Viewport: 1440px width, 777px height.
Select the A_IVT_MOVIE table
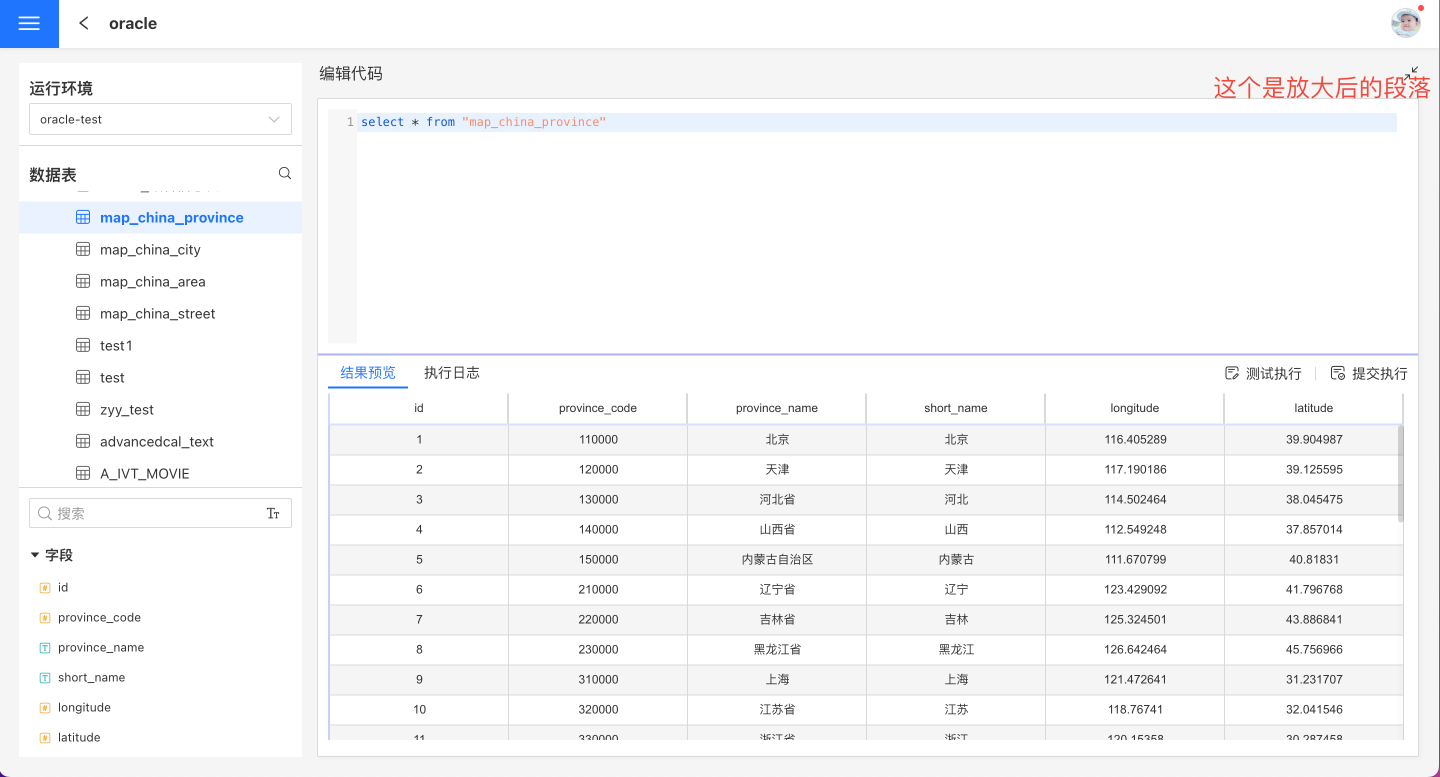point(144,474)
